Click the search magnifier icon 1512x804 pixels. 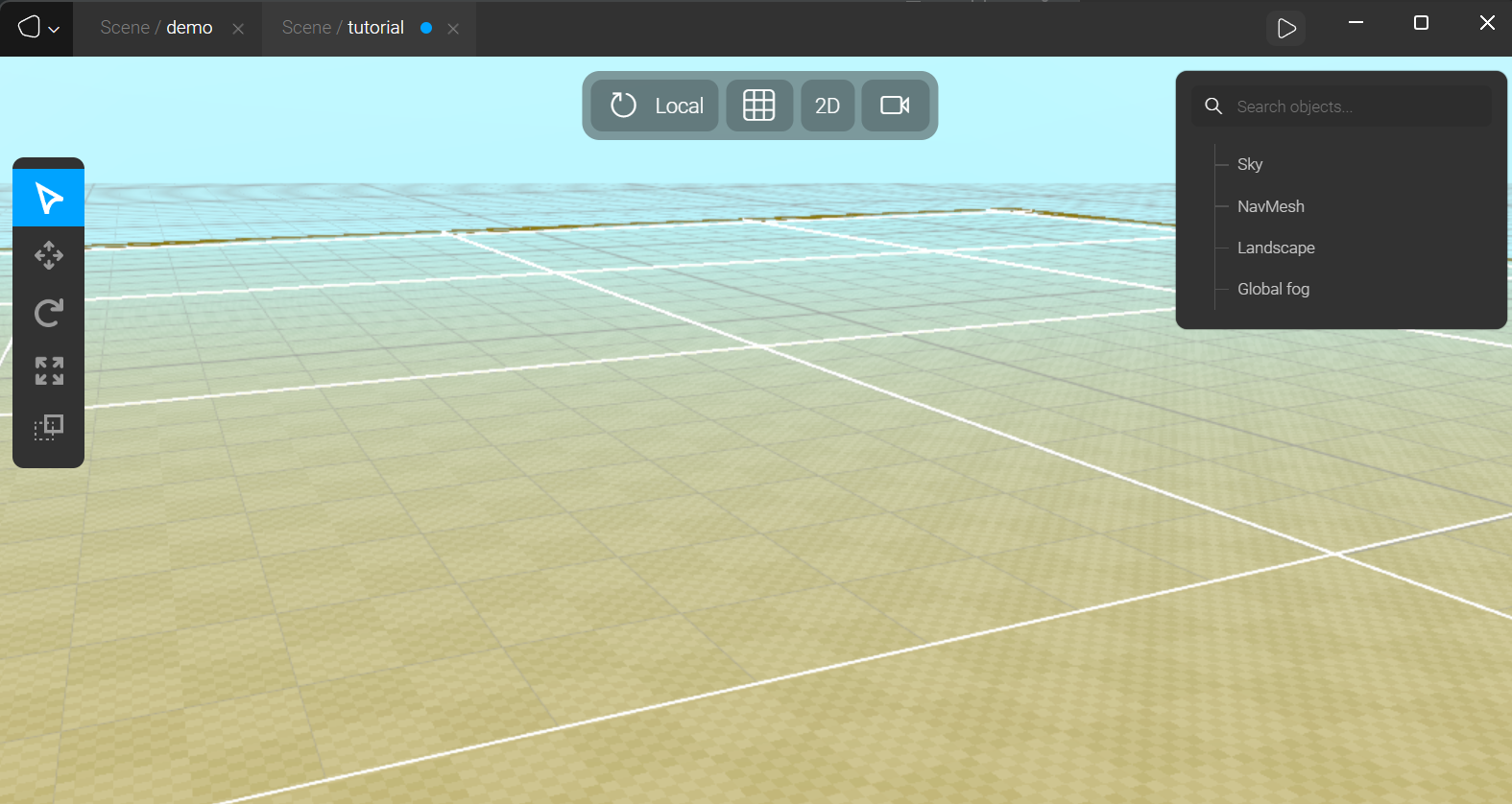(x=1213, y=106)
